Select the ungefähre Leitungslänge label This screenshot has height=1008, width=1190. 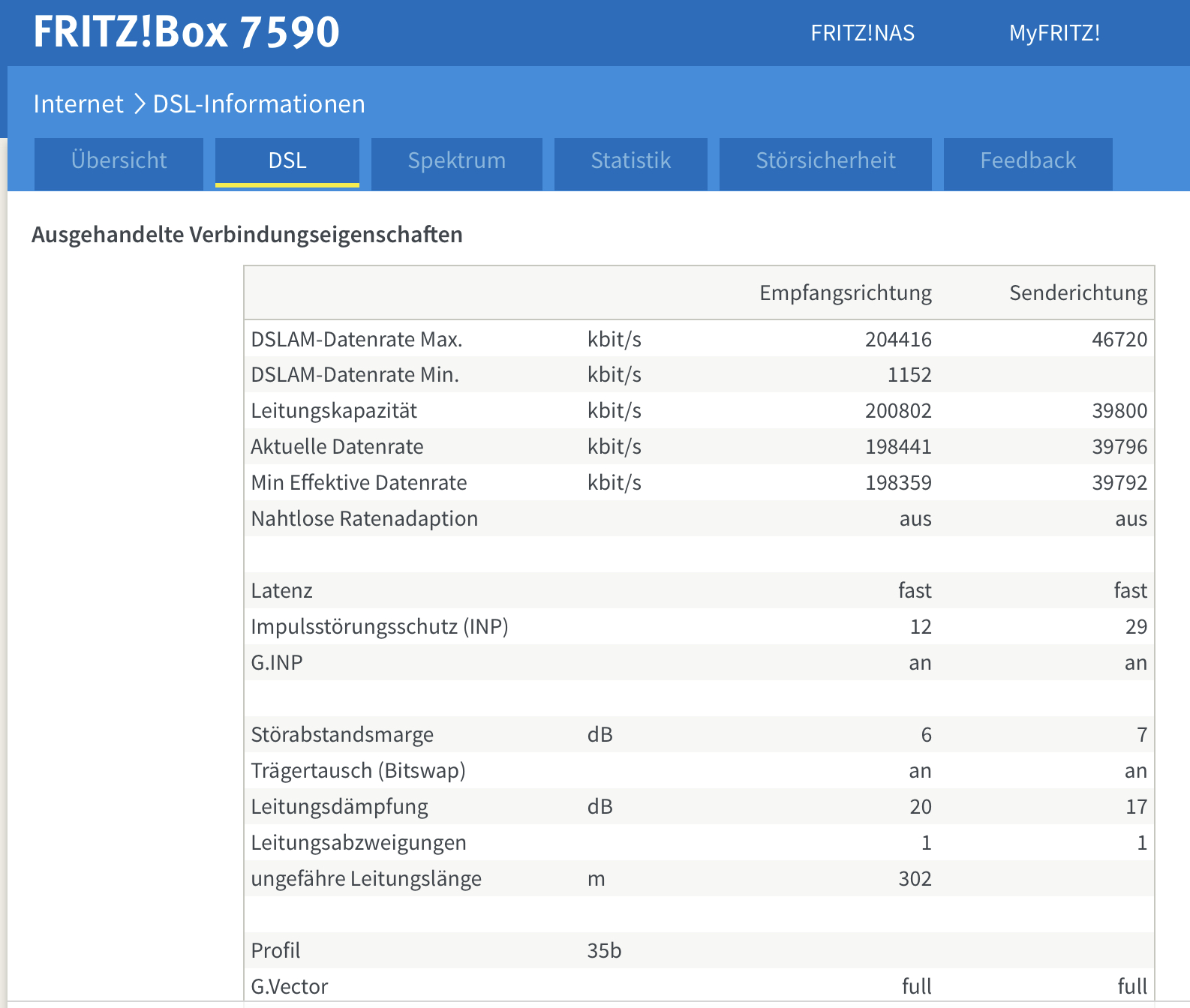click(366, 879)
